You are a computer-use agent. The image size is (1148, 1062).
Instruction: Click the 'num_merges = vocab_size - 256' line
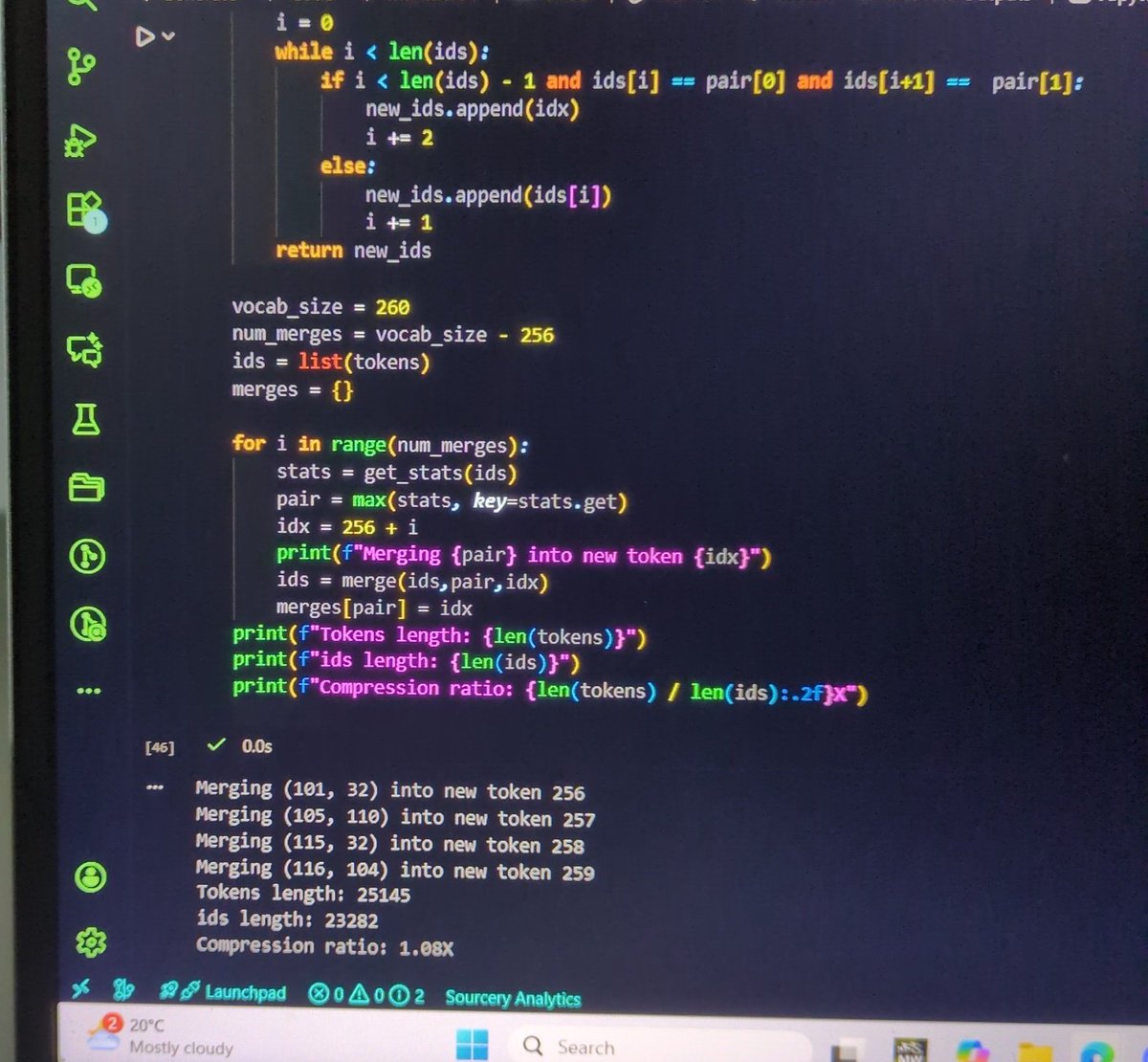(x=393, y=334)
